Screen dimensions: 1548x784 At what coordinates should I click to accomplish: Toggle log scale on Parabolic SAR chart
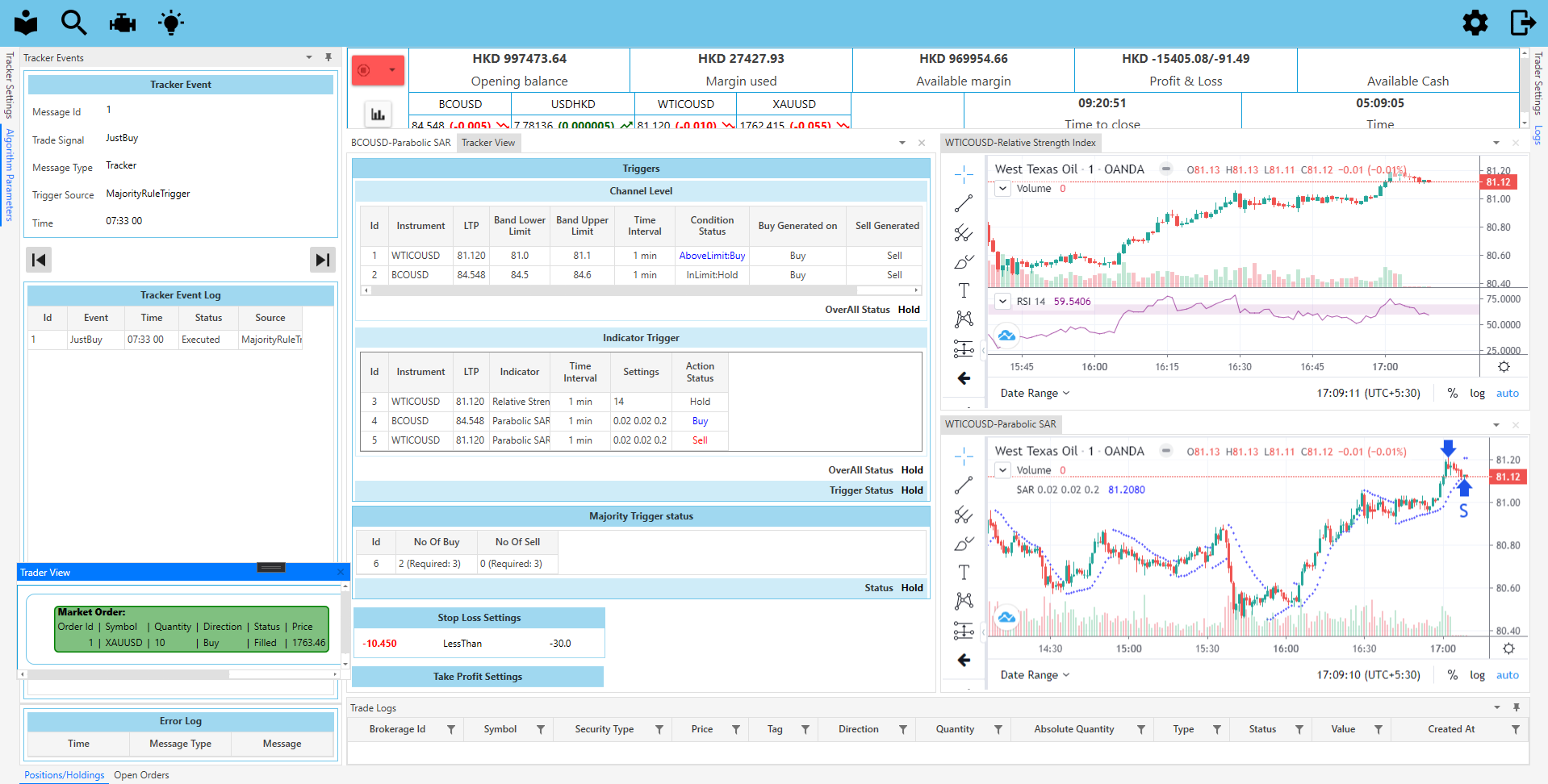point(1477,675)
